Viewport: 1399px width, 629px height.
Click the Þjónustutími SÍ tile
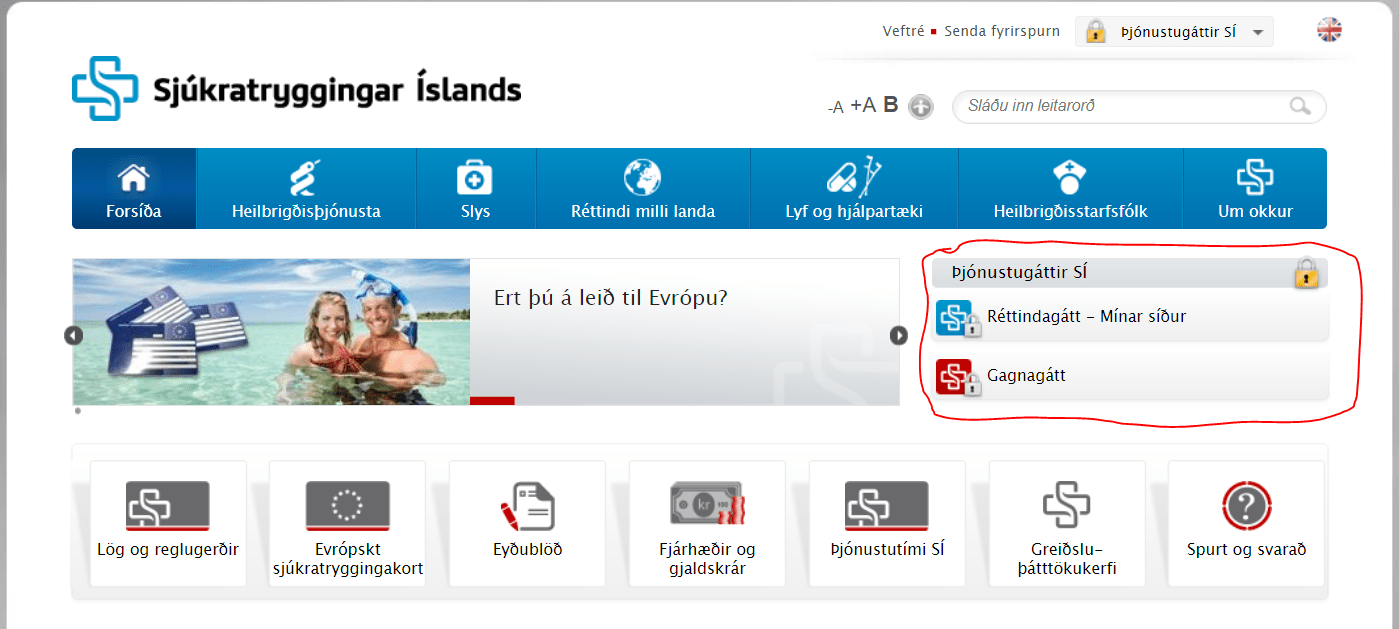(x=887, y=523)
